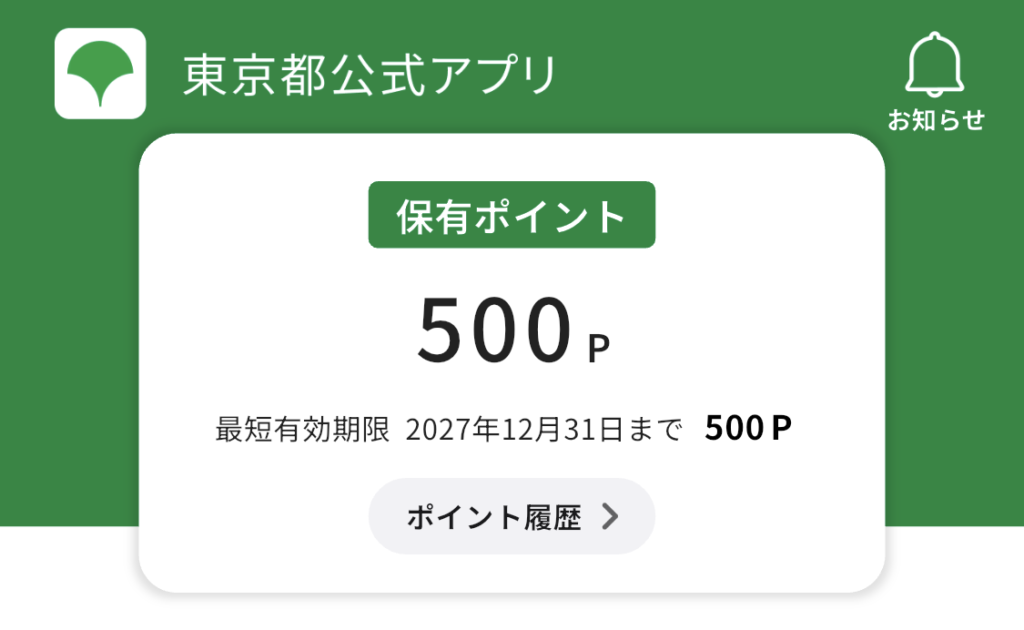Image resolution: width=1024 pixels, height=630 pixels.
Task: Click the chevron arrow in the ポイント履歴 button
Action: click(x=610, y=517)
